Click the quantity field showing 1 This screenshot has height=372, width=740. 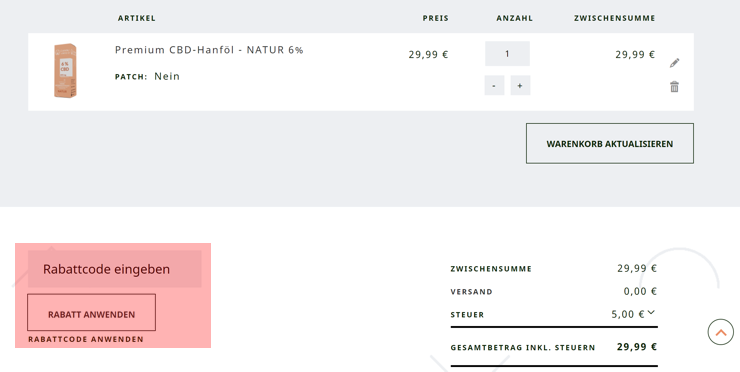tap(507, 54)
